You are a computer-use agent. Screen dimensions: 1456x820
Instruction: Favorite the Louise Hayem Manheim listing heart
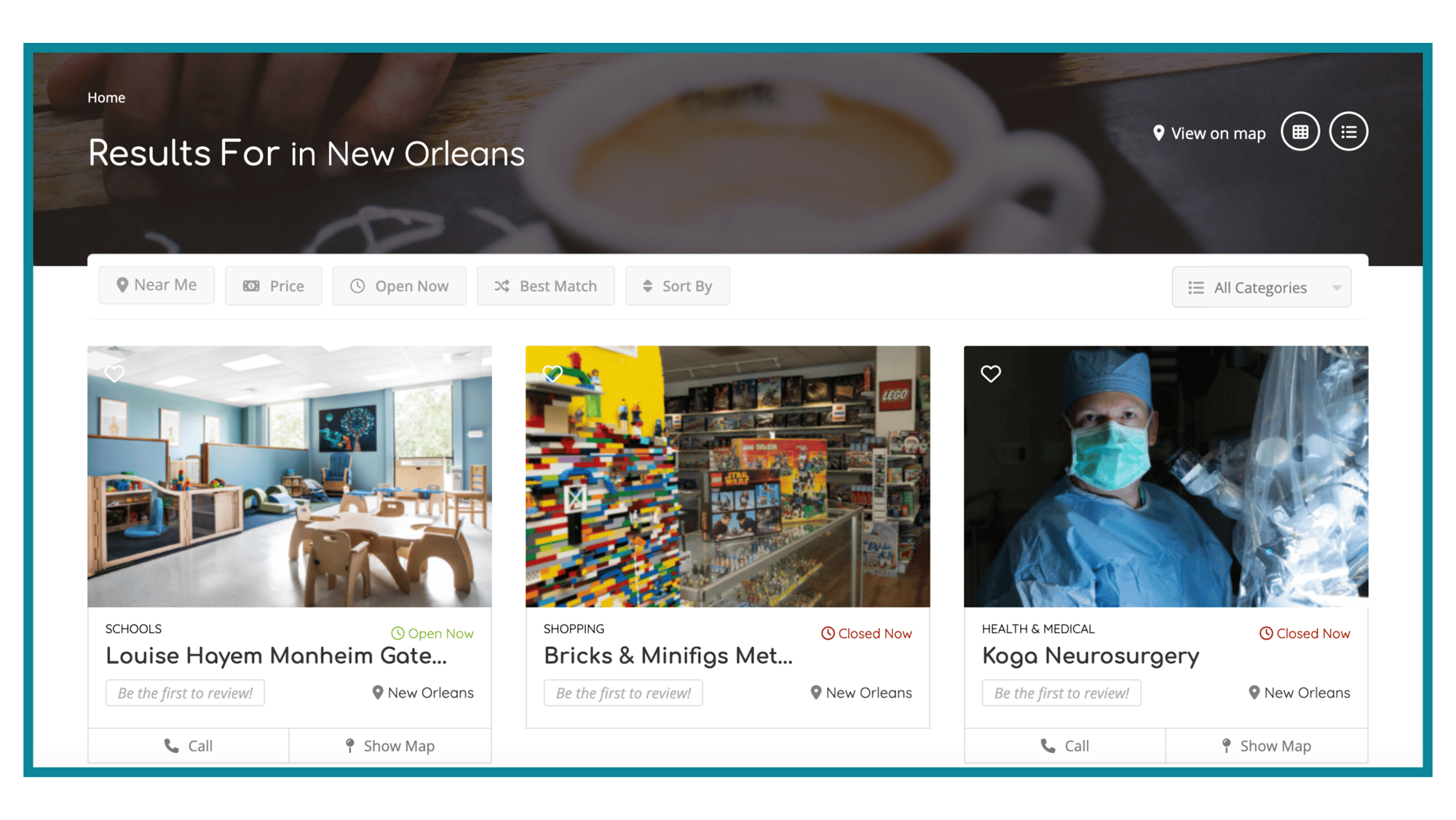(114, 373)
